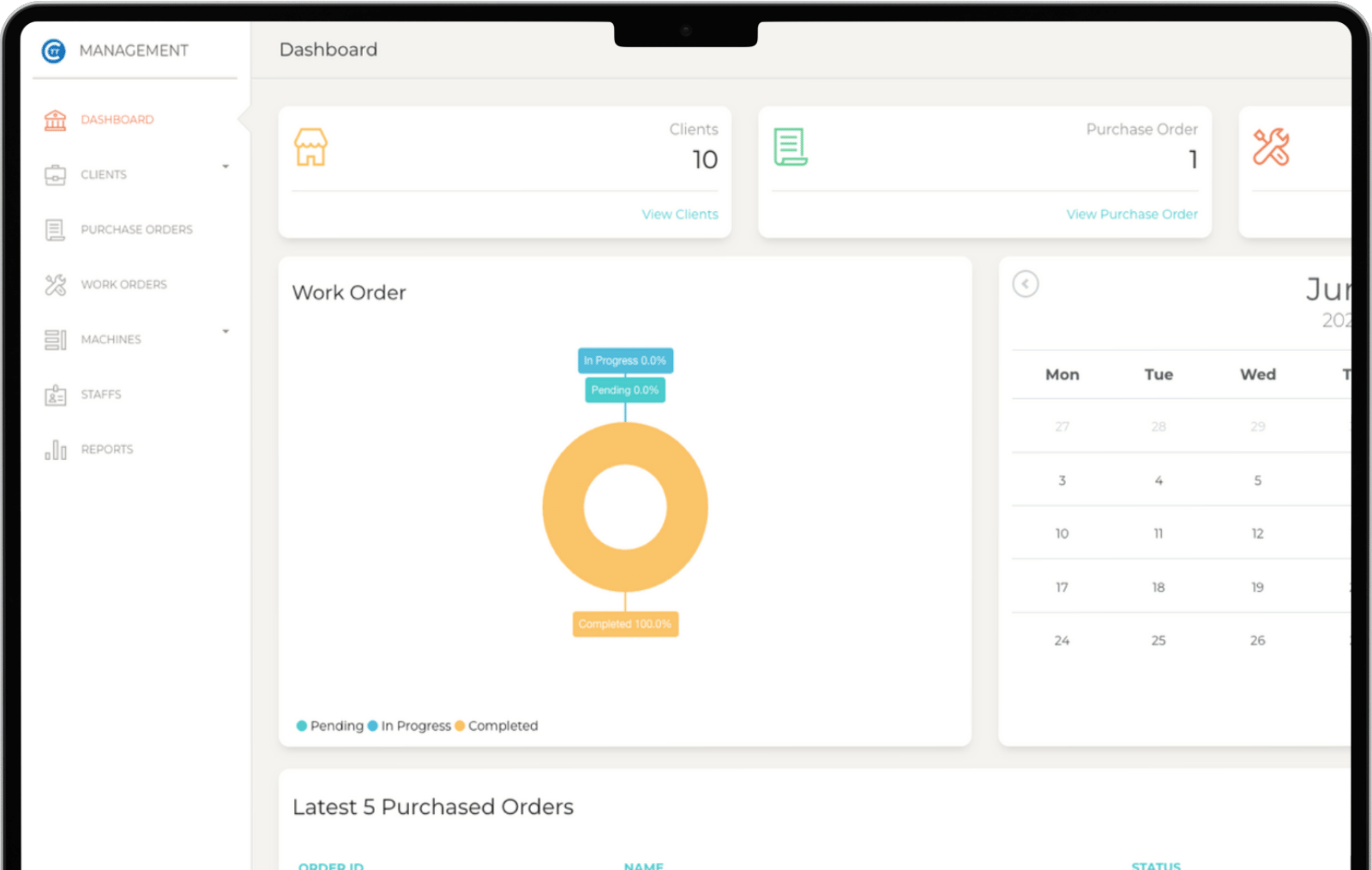Open the Reports menu item
1372x870 pixels.
click(x=107, y=449)
